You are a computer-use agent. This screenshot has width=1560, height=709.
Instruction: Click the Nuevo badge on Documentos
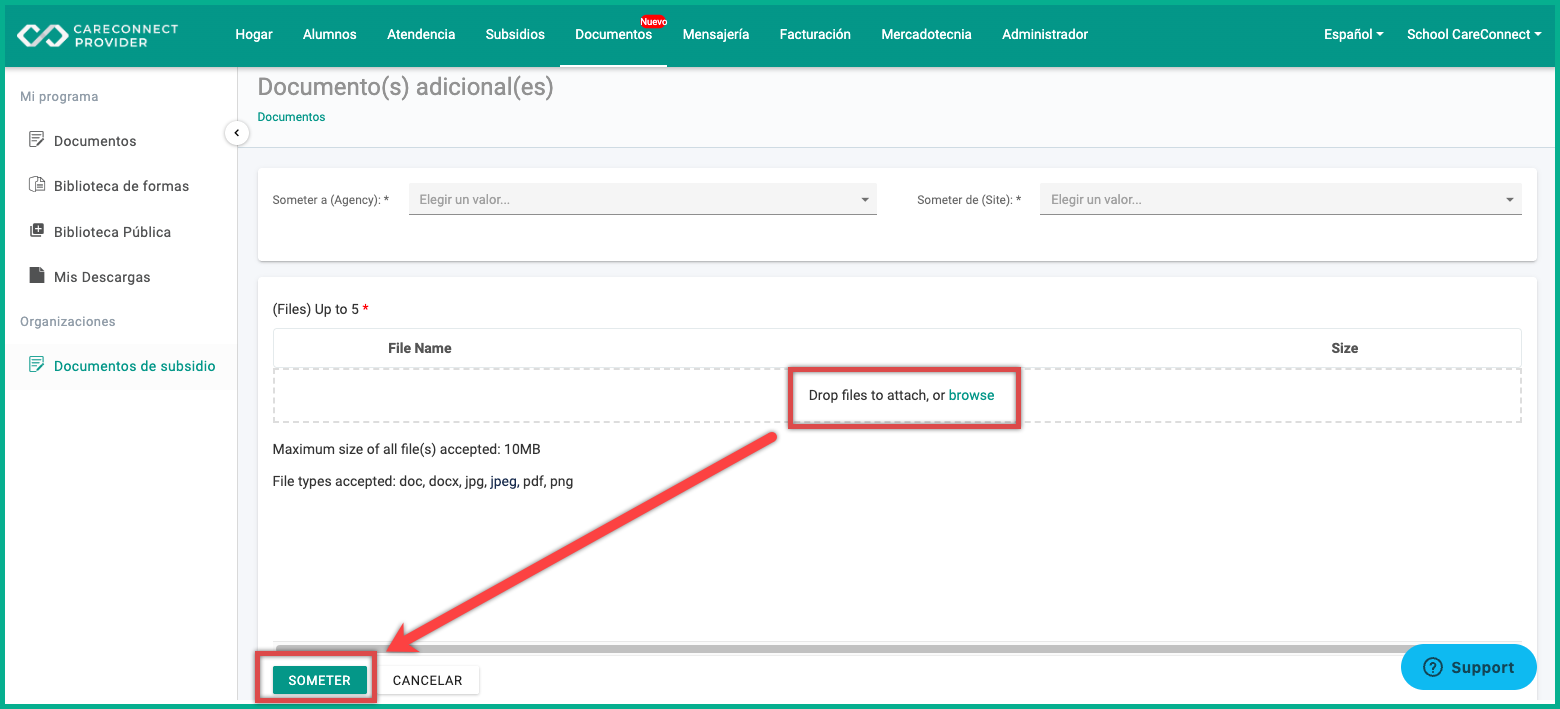(653, 21)
